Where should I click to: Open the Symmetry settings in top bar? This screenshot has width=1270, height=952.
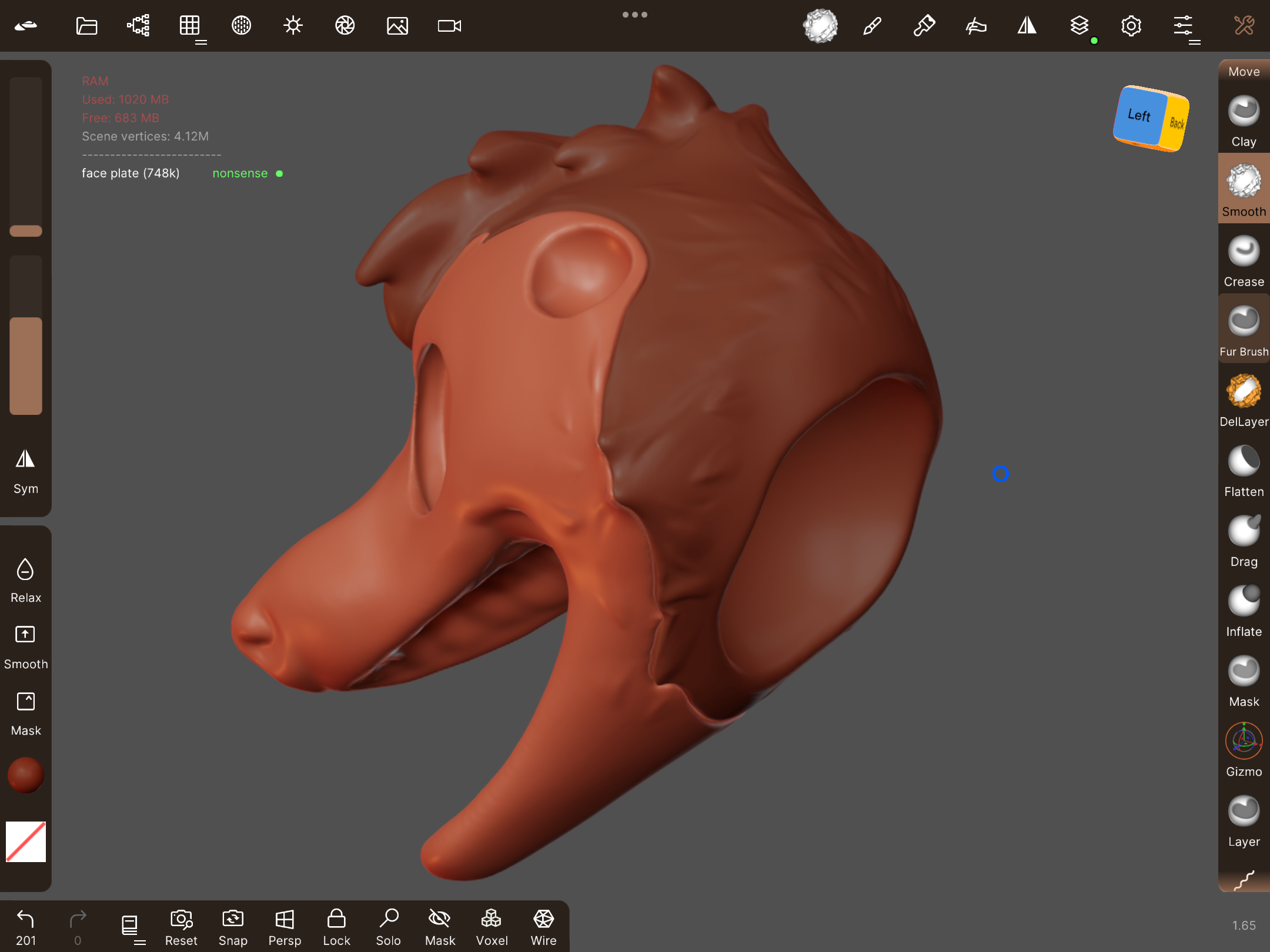click(x=1027, y=26)
